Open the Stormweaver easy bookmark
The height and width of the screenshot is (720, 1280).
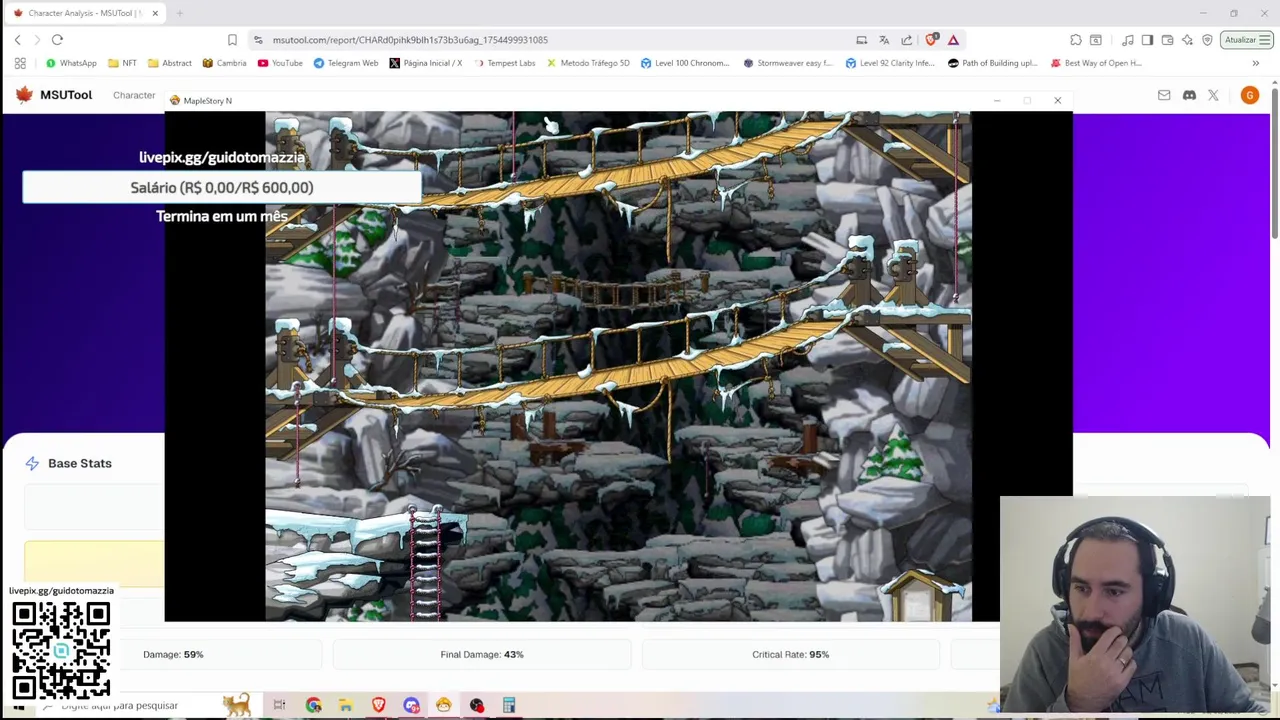[x=788, y=63]
